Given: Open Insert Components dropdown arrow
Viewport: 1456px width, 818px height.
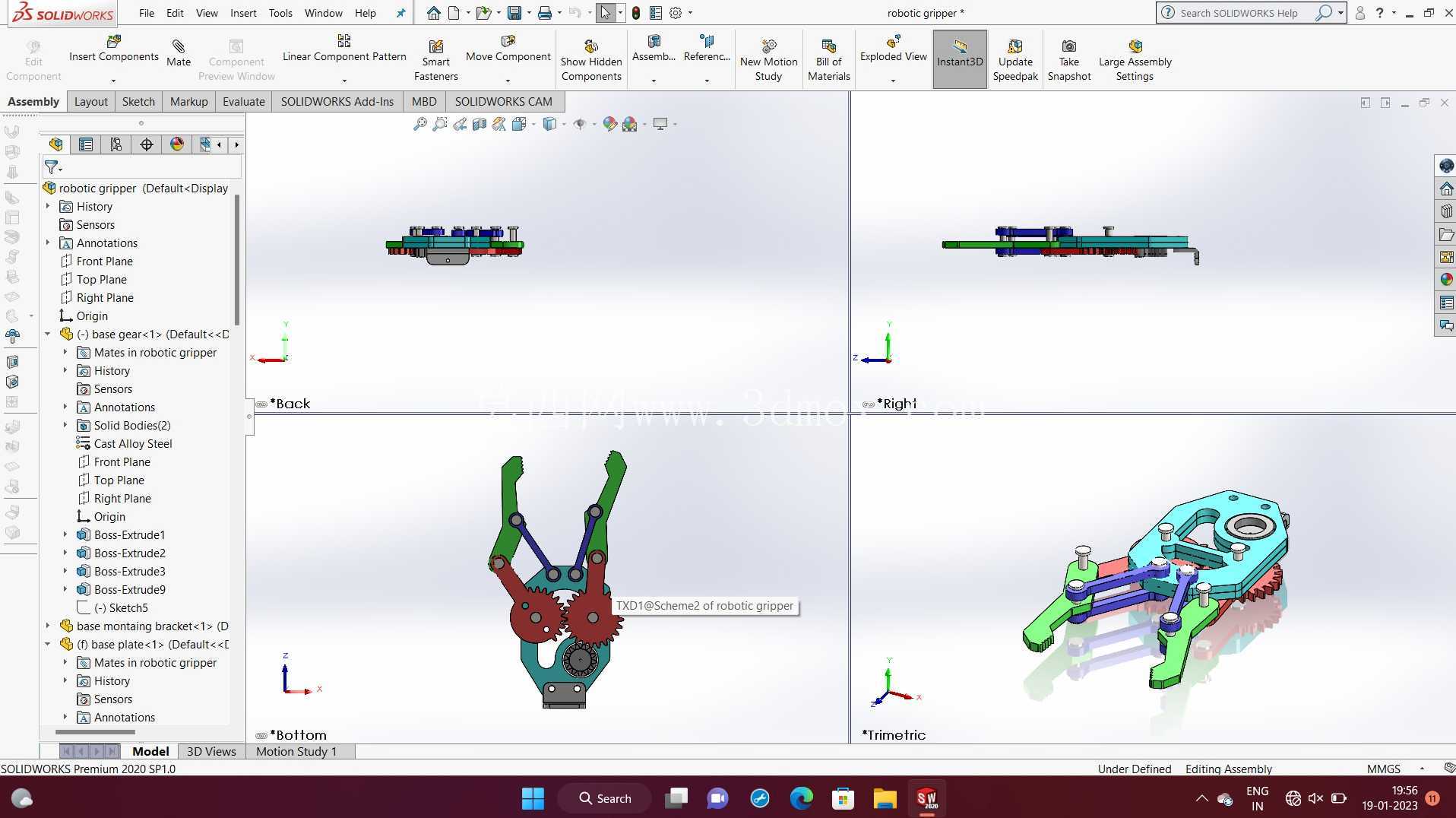Looking at the screenshot, I should [113, 81].
